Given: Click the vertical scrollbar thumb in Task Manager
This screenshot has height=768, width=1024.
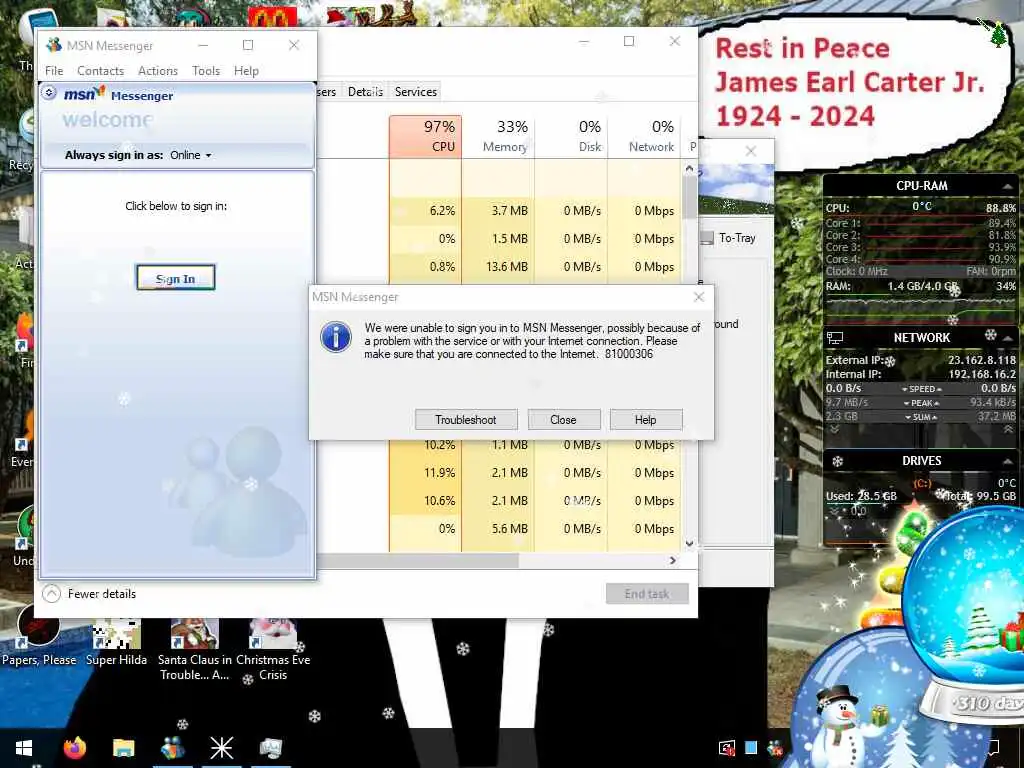Looking at the screenshot, I should 690,197.
